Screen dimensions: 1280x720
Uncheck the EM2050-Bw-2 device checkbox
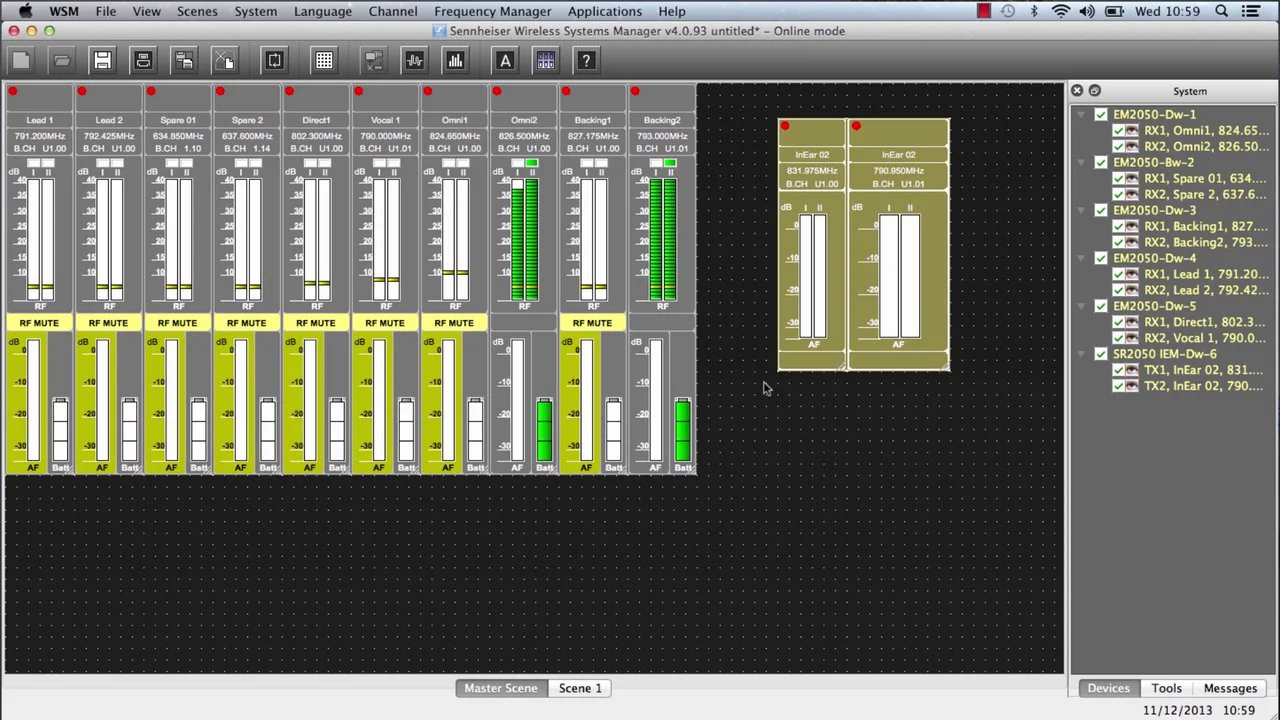1101,163
